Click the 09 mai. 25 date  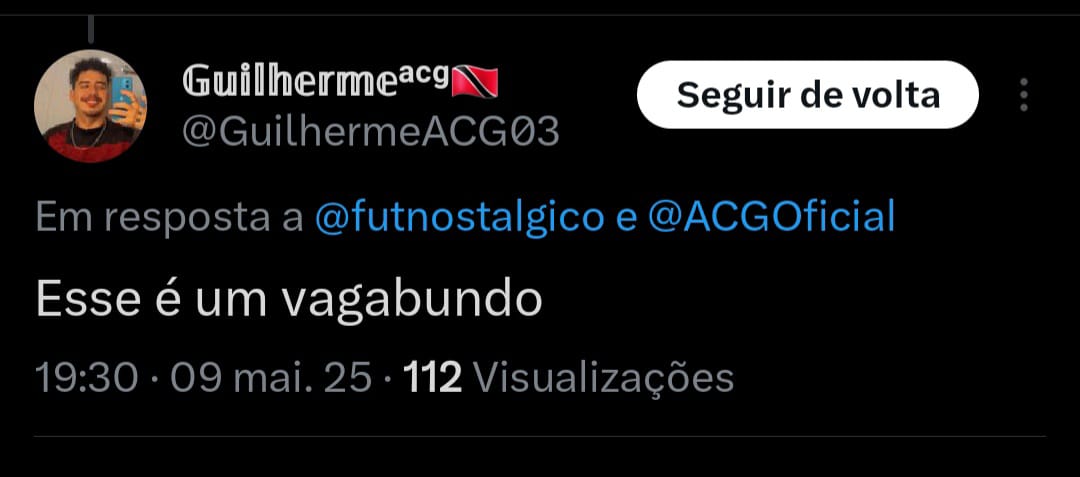click(271, 379)
